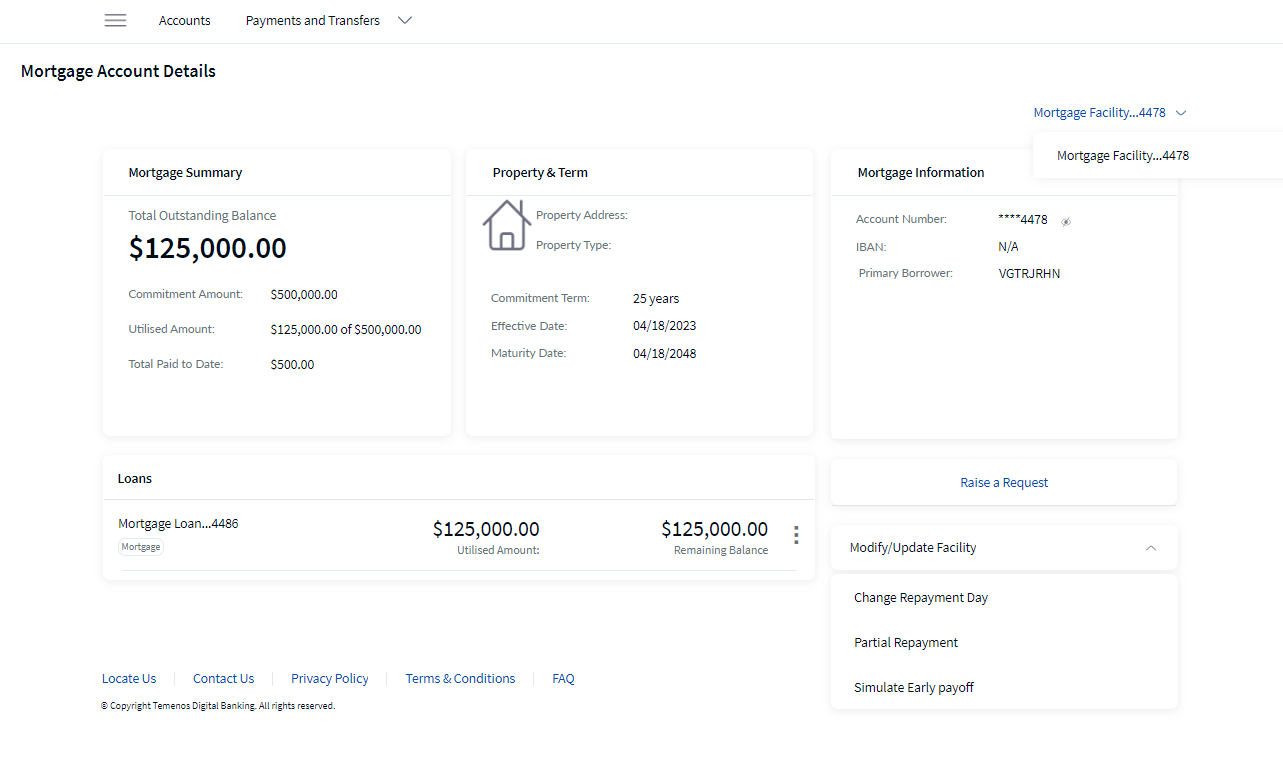
Task: Click the Mortgage Account Details page heading
Action: tap(118, 71)
